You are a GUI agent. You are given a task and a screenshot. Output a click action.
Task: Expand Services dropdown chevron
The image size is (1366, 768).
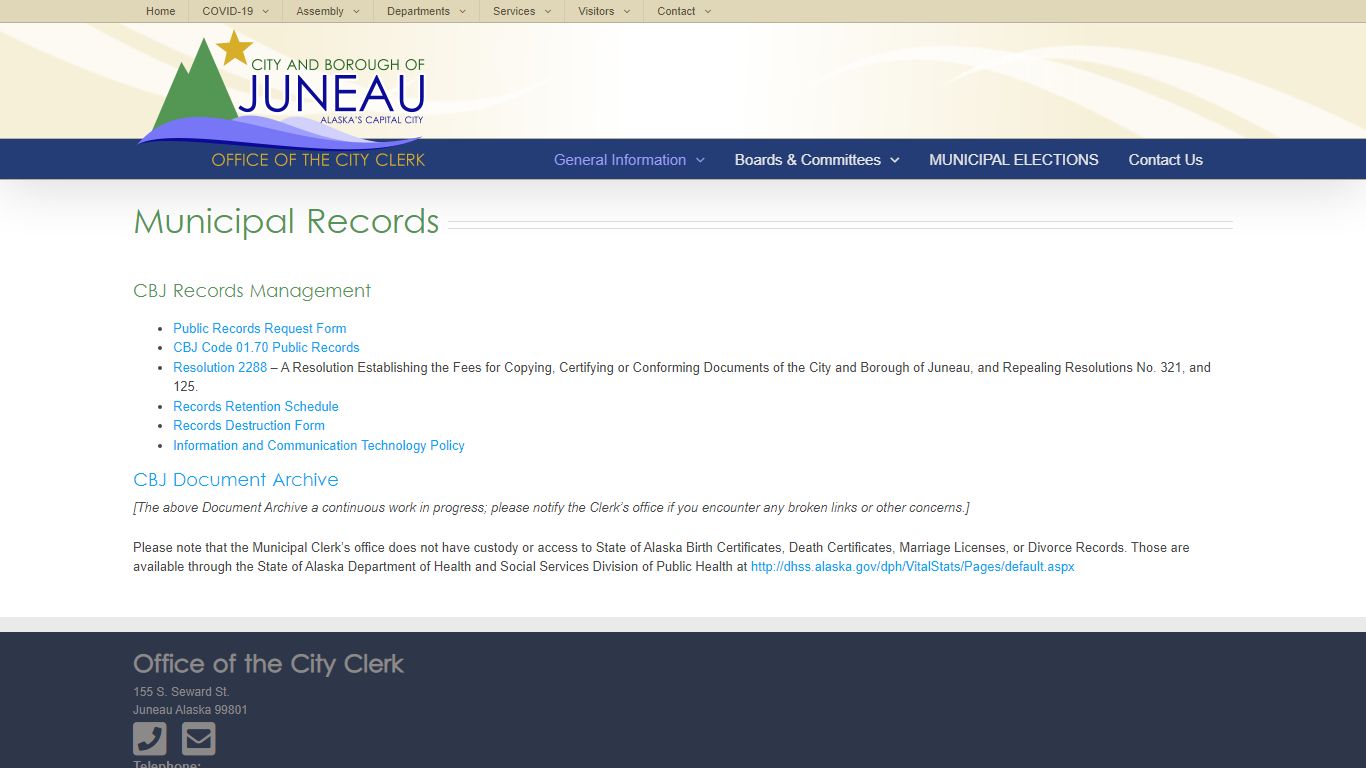point(548,12)
